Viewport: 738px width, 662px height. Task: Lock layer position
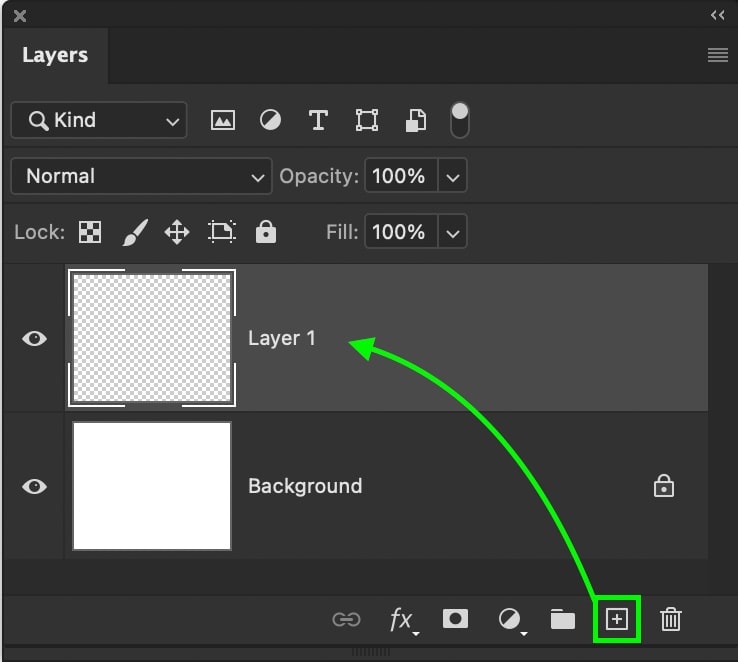coord(177,233)
